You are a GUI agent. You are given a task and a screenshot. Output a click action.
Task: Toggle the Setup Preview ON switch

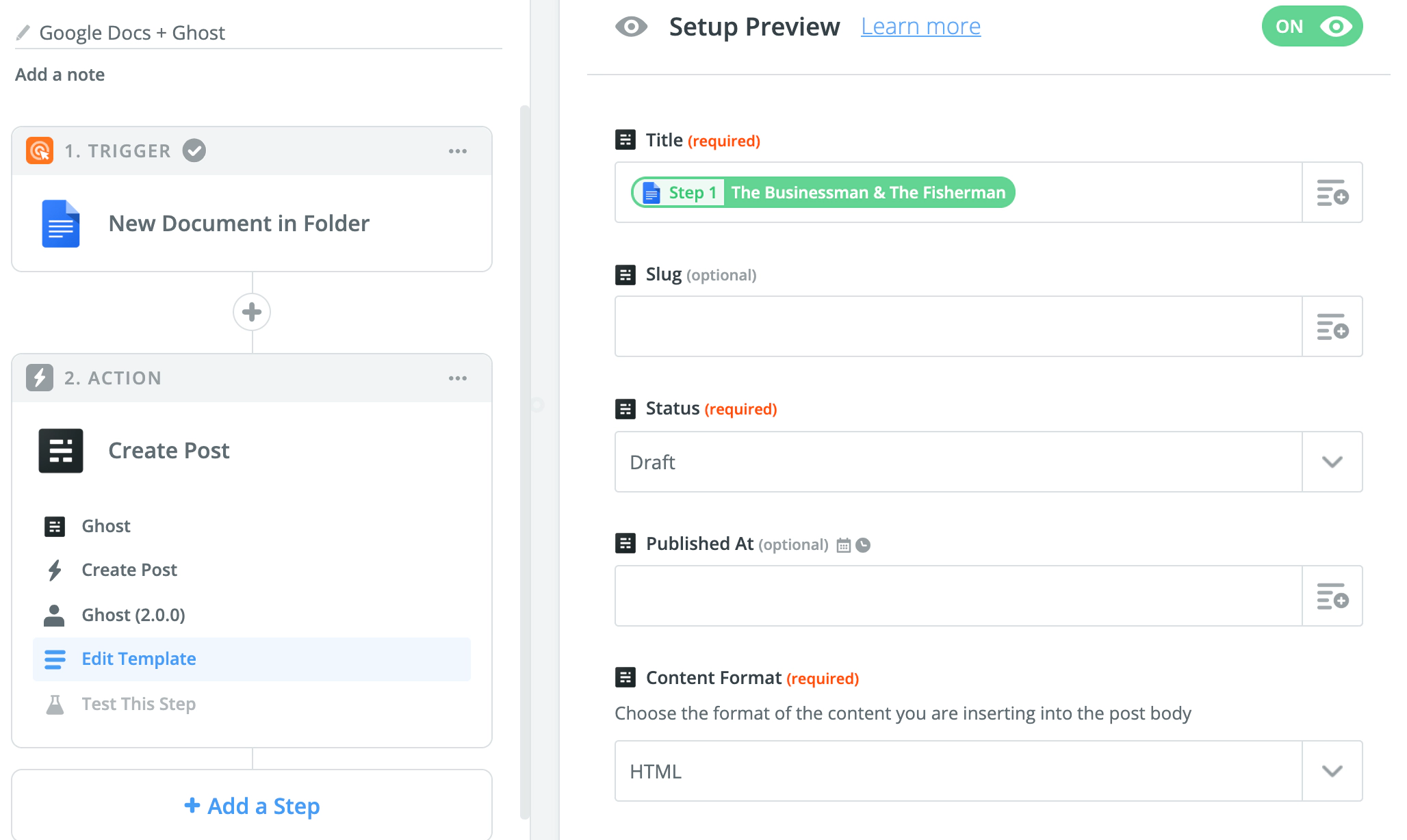(1312, 27)
